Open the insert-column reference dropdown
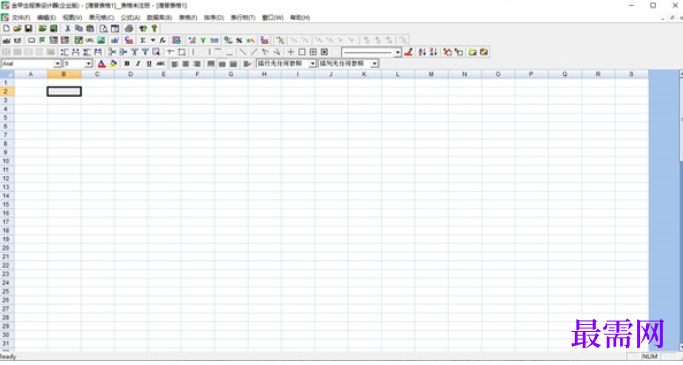Image resolution: width=683 pixels, height=365 pixels. pyautogui.click(x=374, y=64)
